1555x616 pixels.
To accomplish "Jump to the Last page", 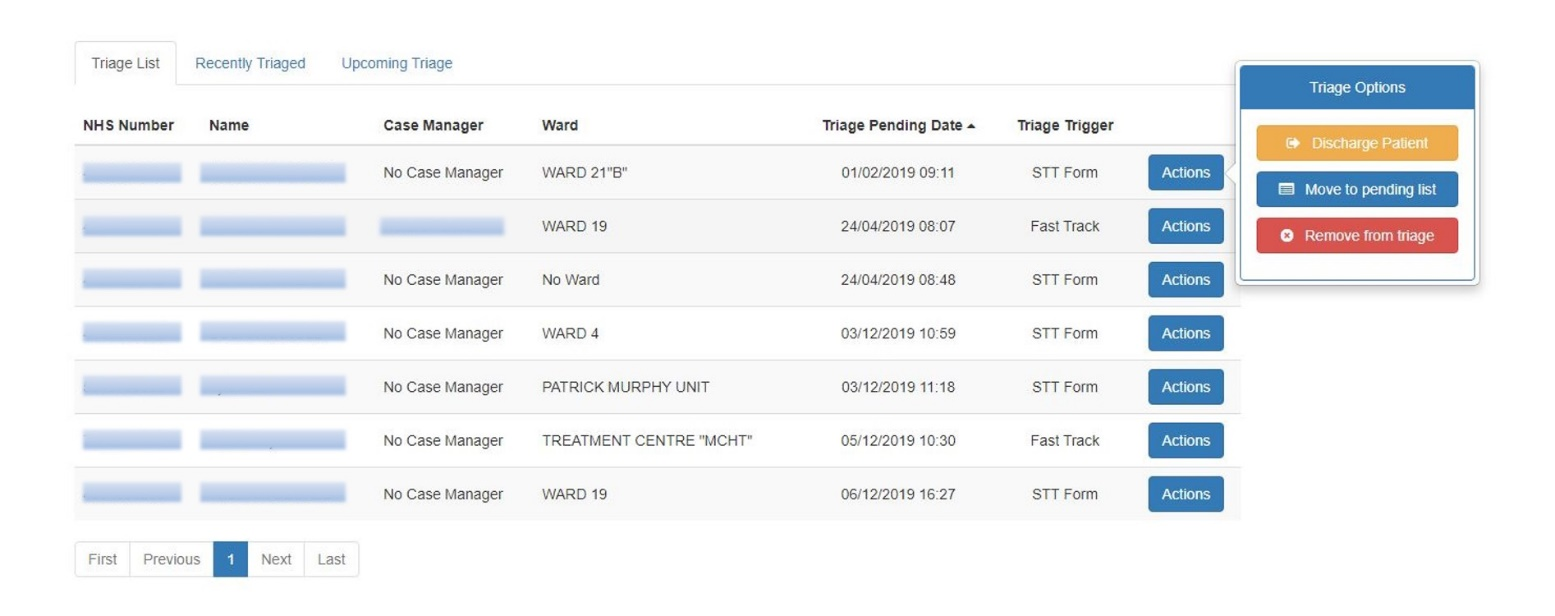I will click(x=331, y=559).
